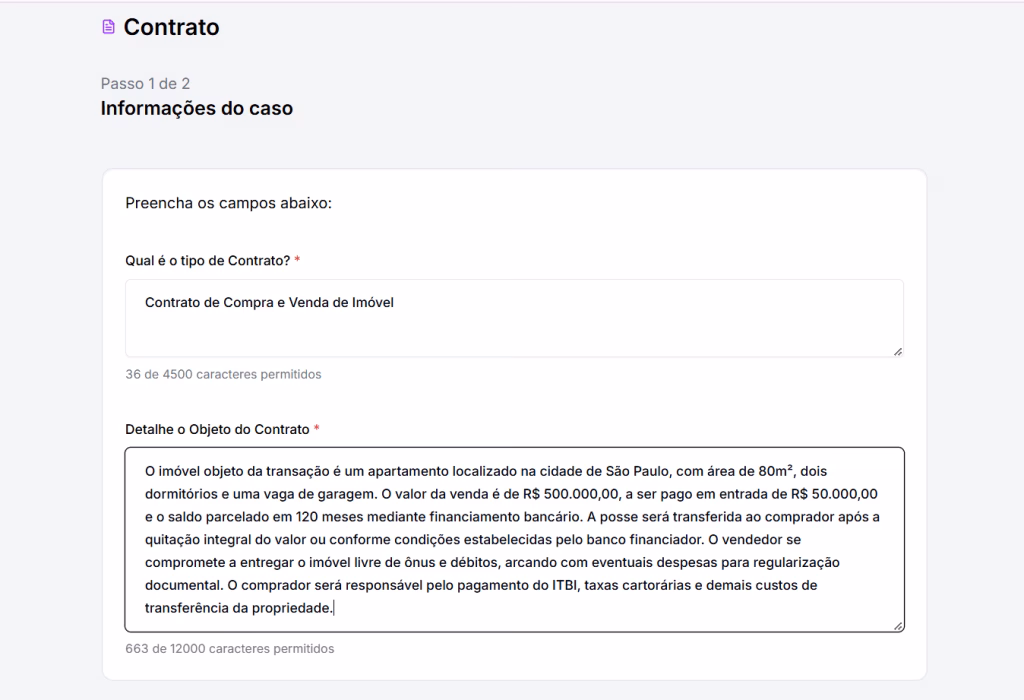Click the resize handle of contract object textarea
This screenshot has width=1024, height=700.
click(x=898, y=626)
